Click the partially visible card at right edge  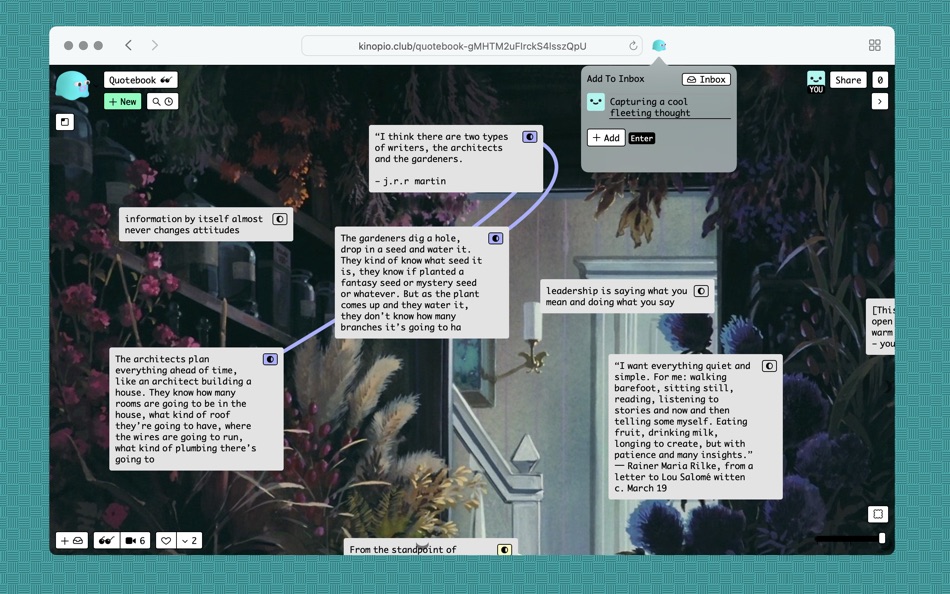(880, 326)
